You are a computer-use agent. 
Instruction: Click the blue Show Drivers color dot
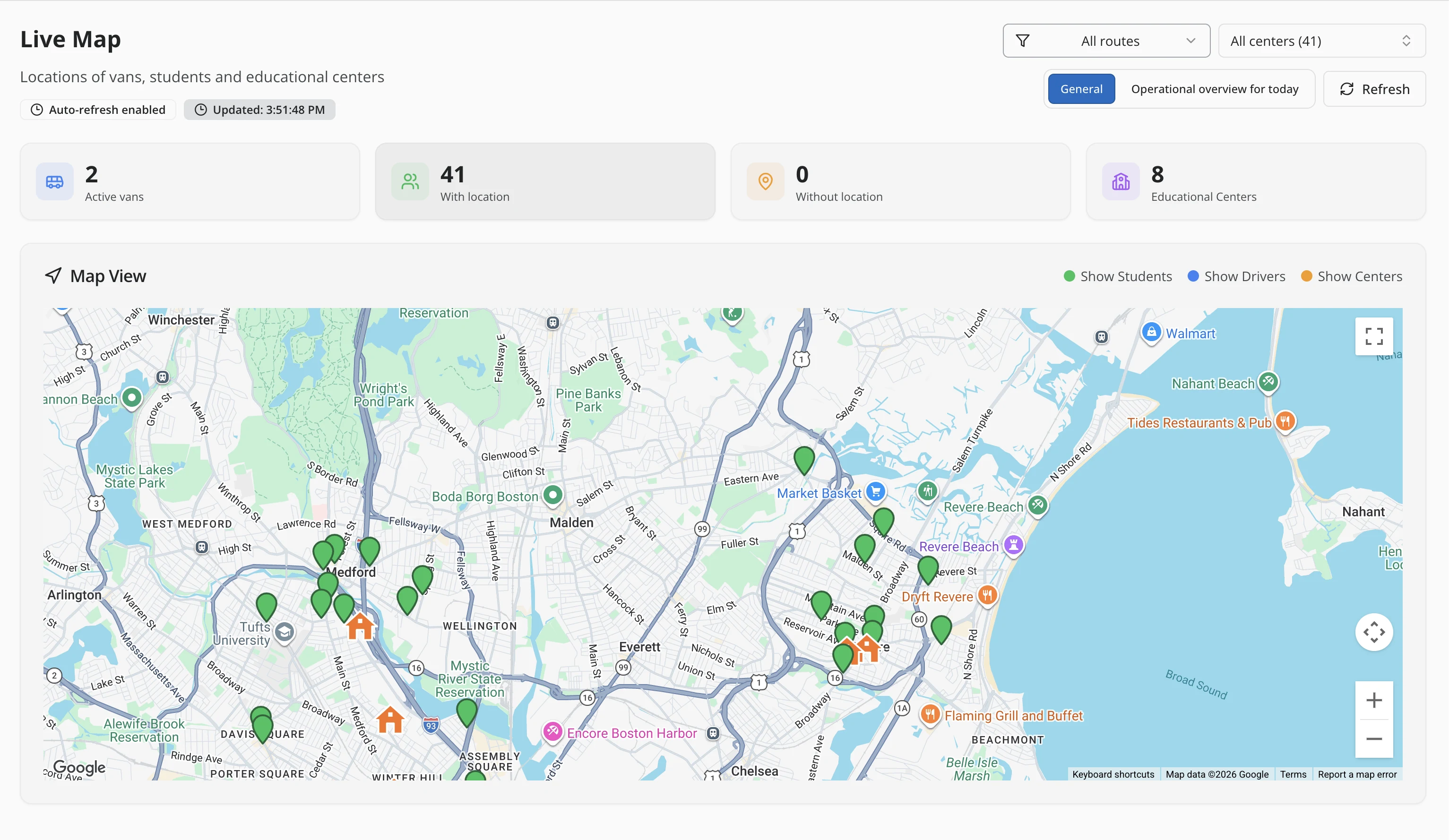pyautogui.click(x=1193, y=276)
